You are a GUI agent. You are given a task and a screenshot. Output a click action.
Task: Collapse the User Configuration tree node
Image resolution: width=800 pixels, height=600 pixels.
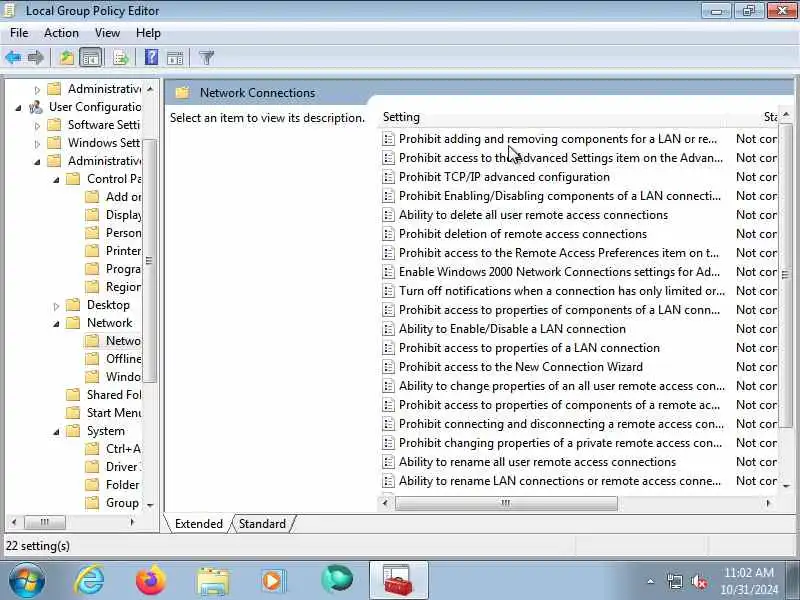18,108
